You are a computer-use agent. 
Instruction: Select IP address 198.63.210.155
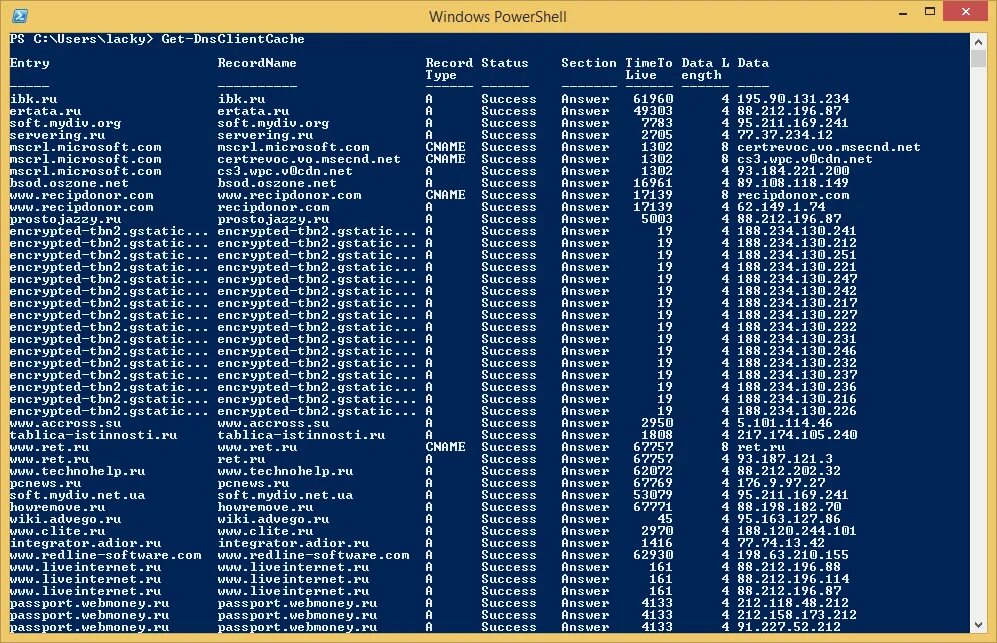[793, 556]
